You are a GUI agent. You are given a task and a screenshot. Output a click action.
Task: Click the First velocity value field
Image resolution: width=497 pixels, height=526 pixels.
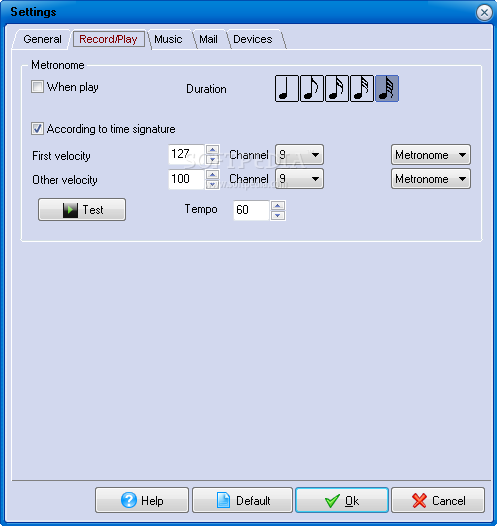(x=186, y=154)
